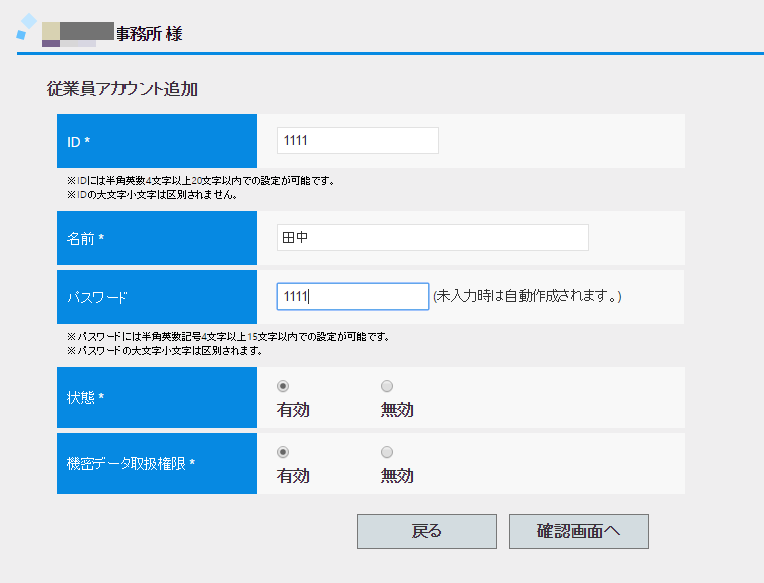Image resolution: width=764 pixels, height=583 pixels.
Task: Click the 未入力時は自動作成されます hint text
Action: pos(527,297)
